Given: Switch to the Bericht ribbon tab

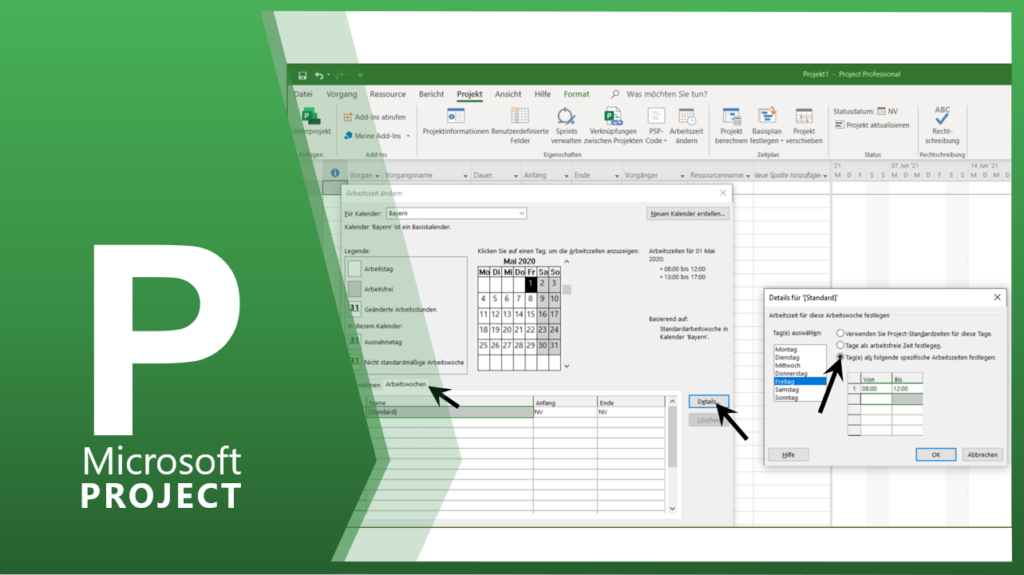Looking at the screenshot, I should pos(431,94).
